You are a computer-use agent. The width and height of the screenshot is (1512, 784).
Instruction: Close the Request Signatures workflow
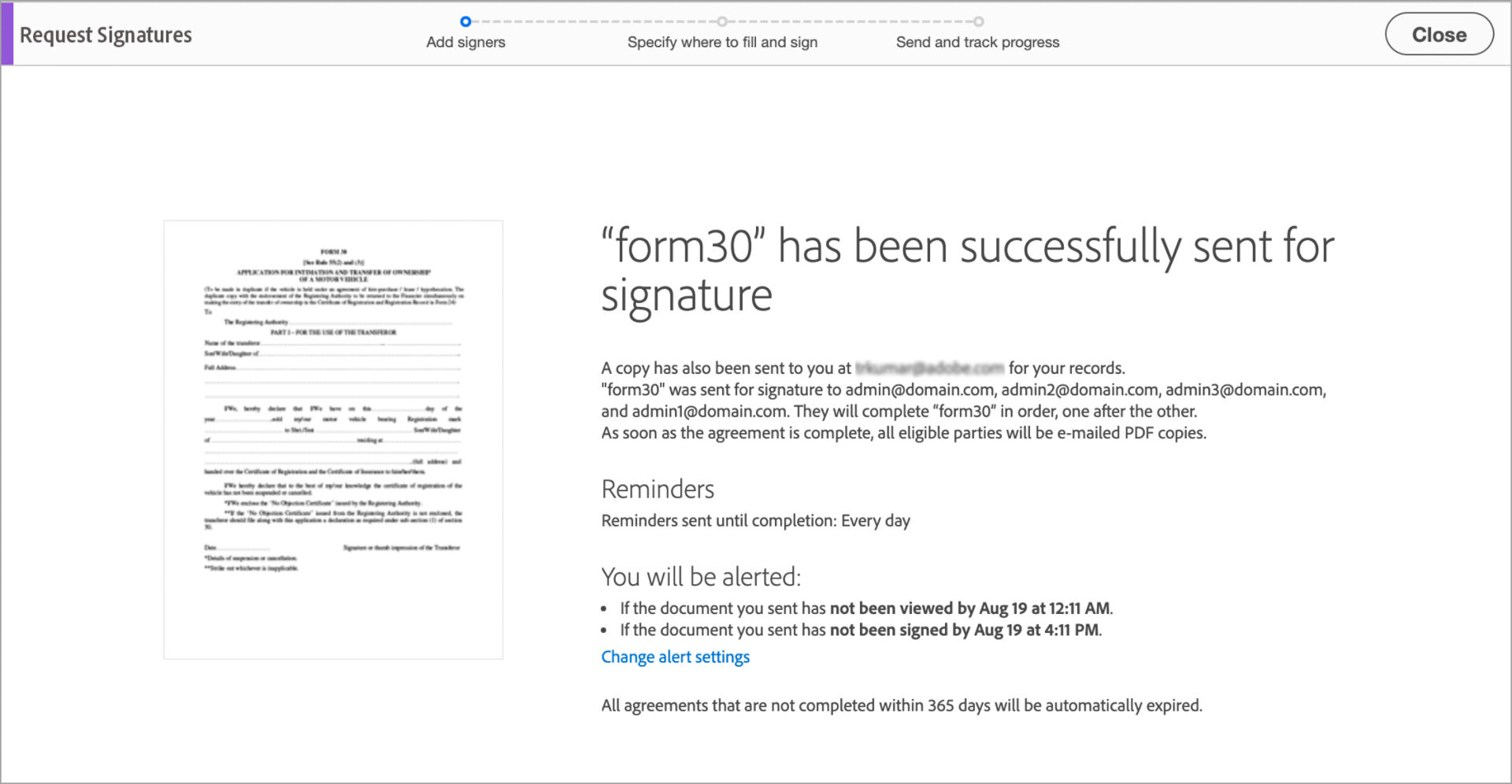(1440, 34)
